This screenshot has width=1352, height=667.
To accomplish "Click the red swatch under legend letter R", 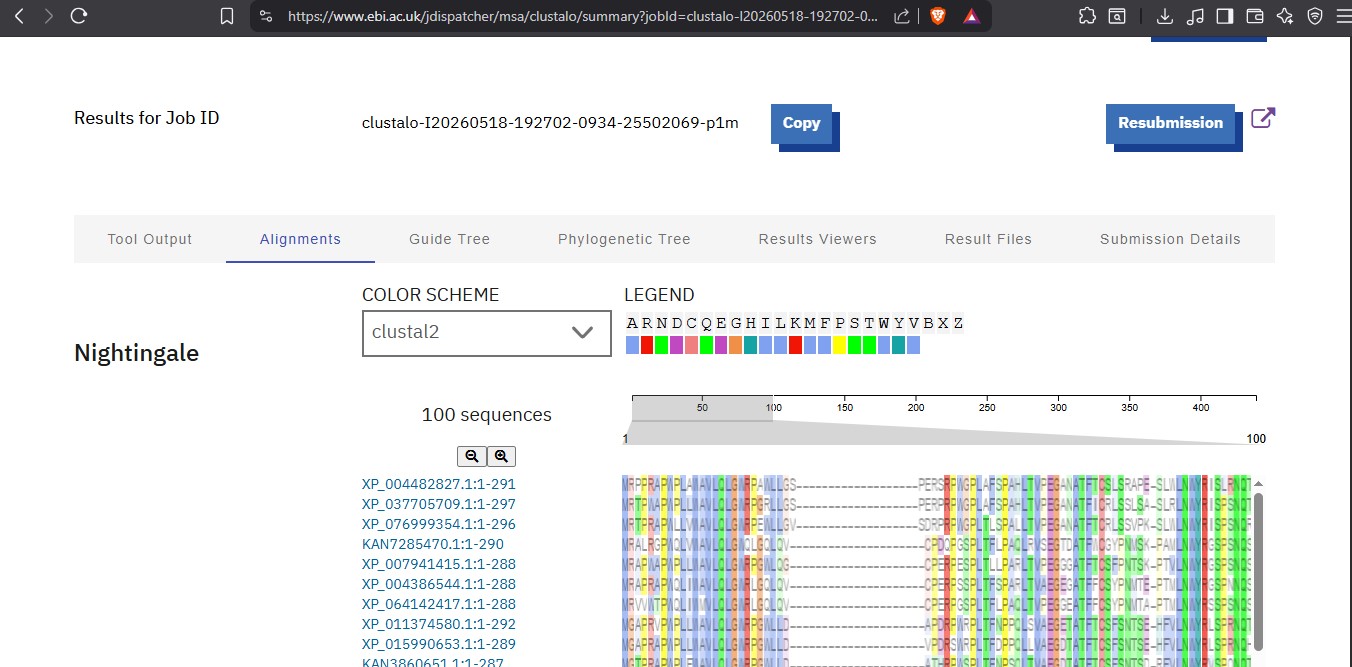I will tap(647, 345).
